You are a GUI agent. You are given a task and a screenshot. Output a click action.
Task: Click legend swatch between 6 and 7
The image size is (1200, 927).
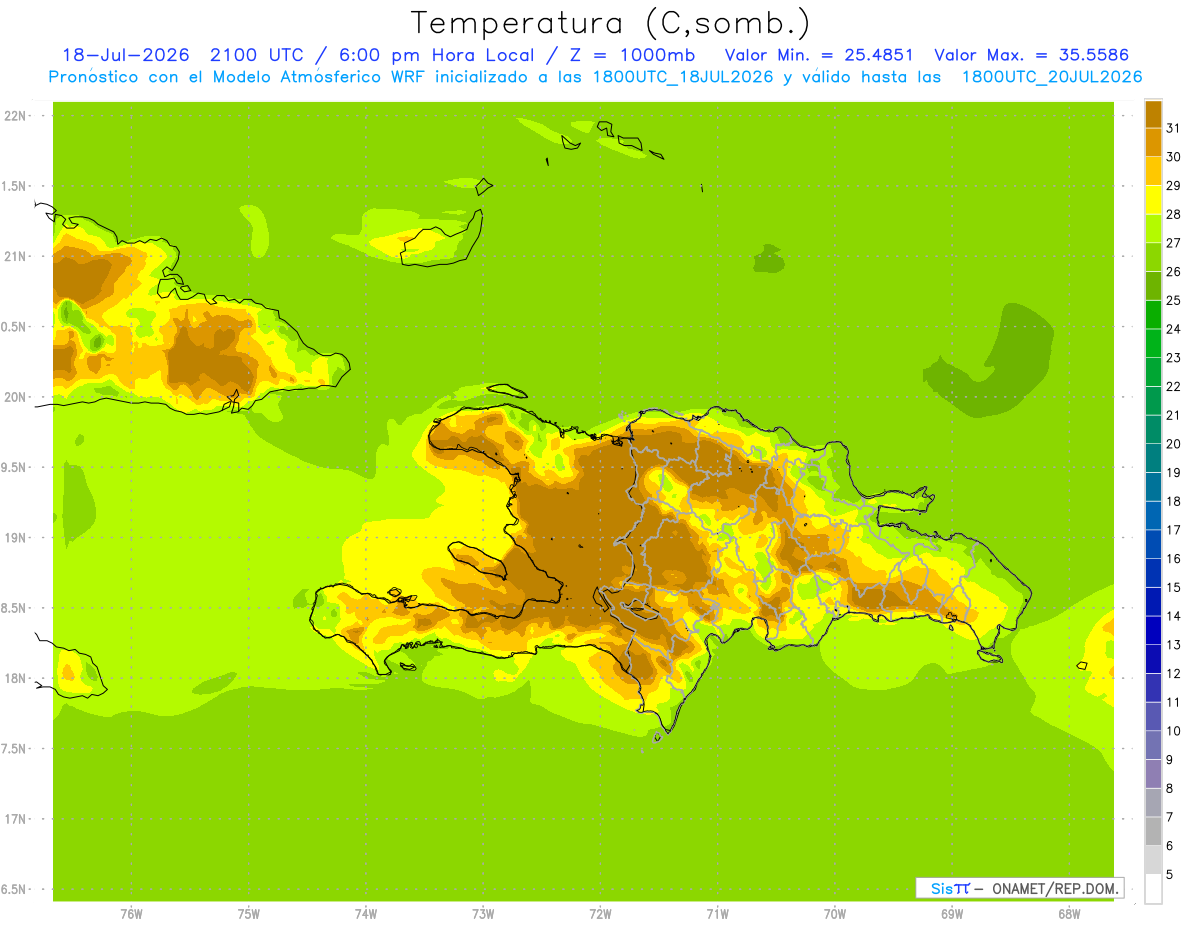[x=1153, y=831]
